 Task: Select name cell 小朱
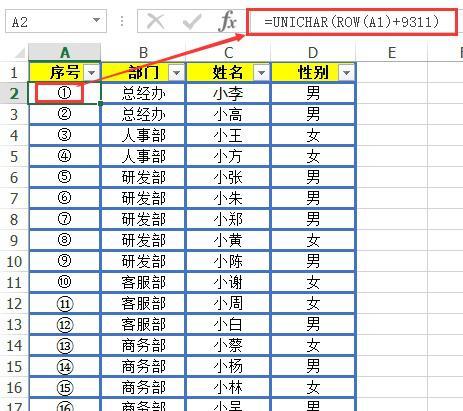228,198
